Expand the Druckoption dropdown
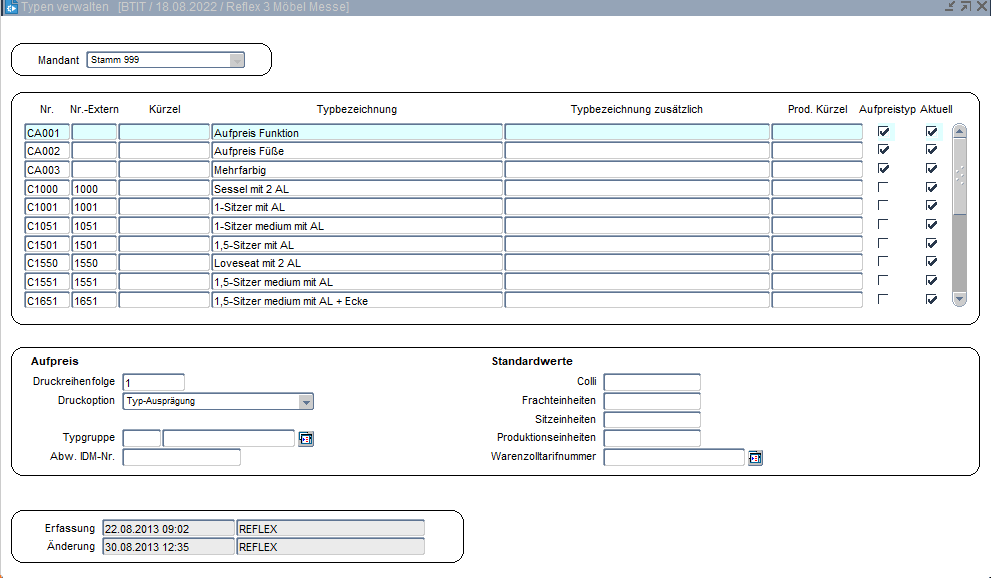The width and height of the screenshot is (991, 578). (x=307, y=401)
